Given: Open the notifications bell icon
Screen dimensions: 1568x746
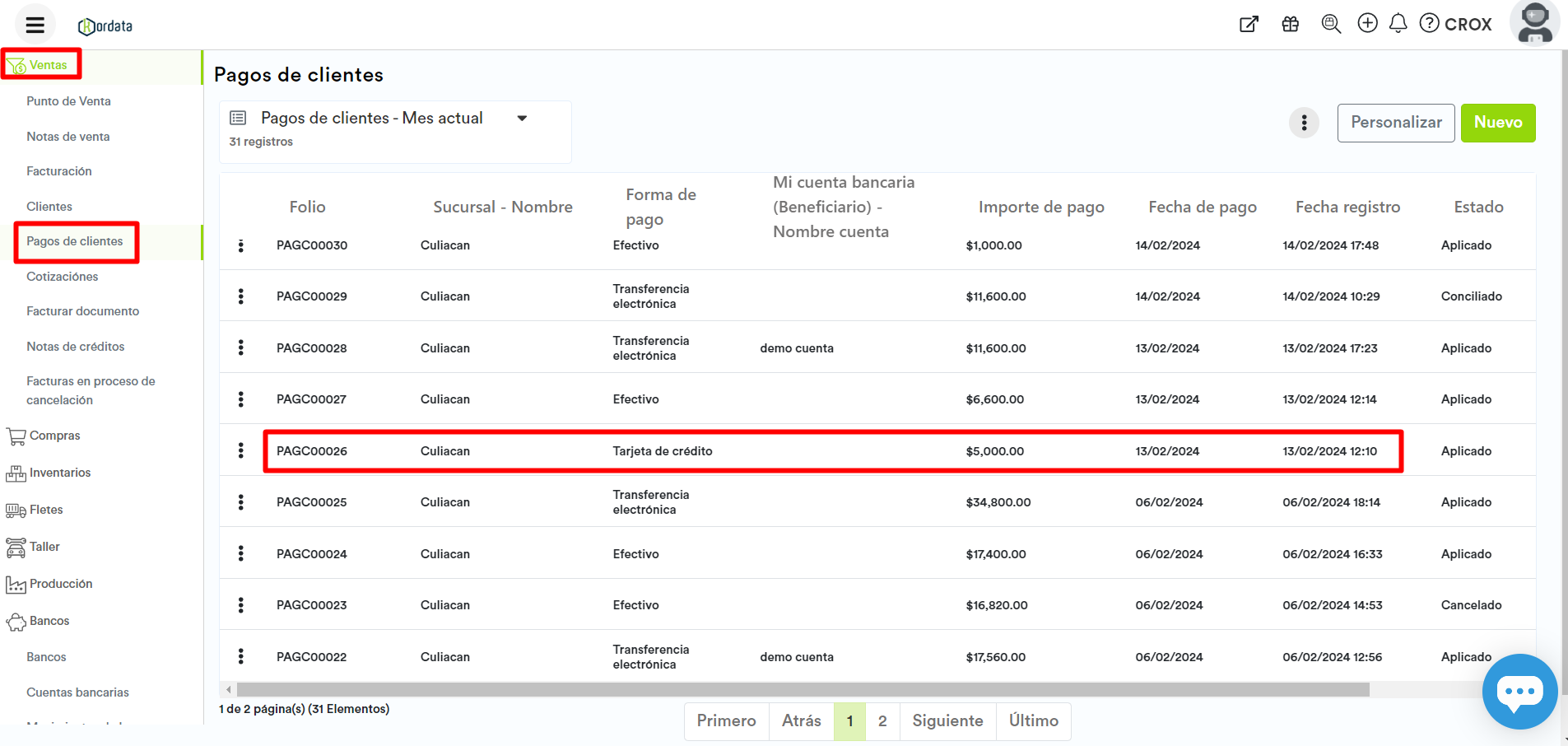Looking at the screenshot, I should coord(1398,23).
